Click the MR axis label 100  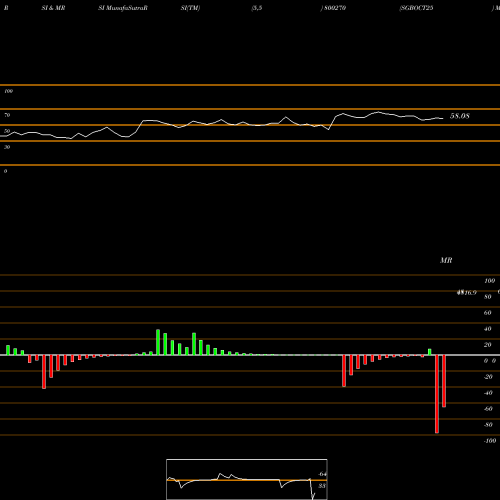489,281
